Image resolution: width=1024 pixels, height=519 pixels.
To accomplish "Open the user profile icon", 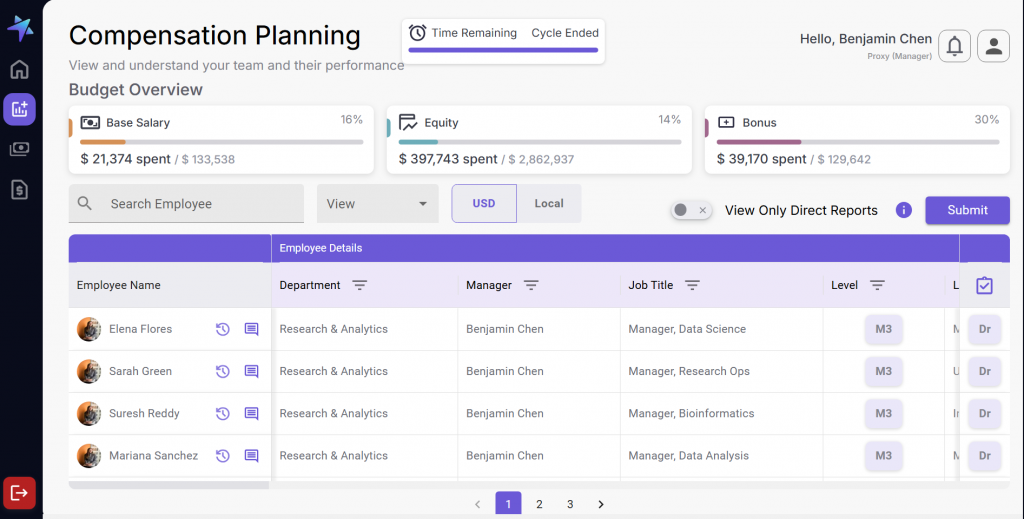I will (993, 46).
